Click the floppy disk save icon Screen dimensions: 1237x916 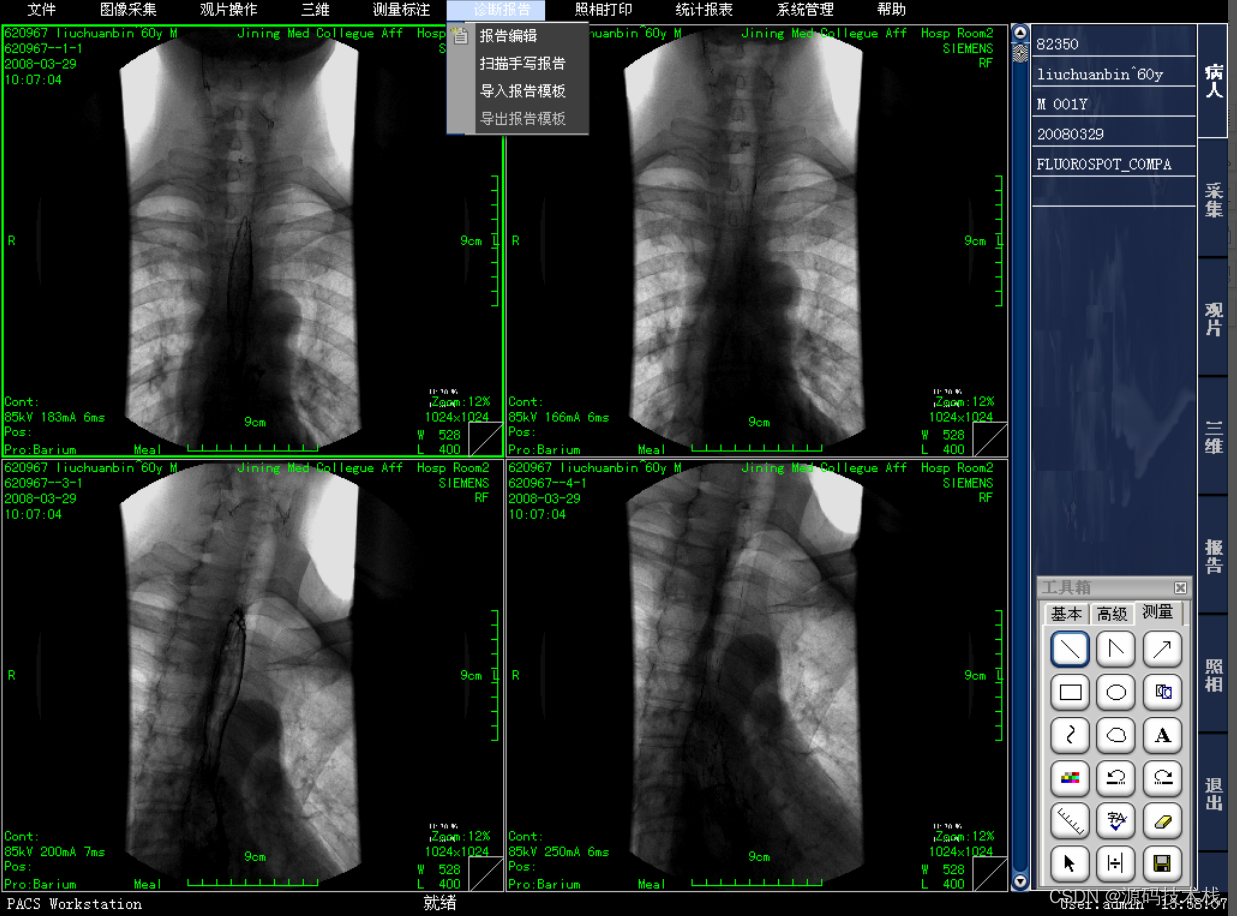1162,863
